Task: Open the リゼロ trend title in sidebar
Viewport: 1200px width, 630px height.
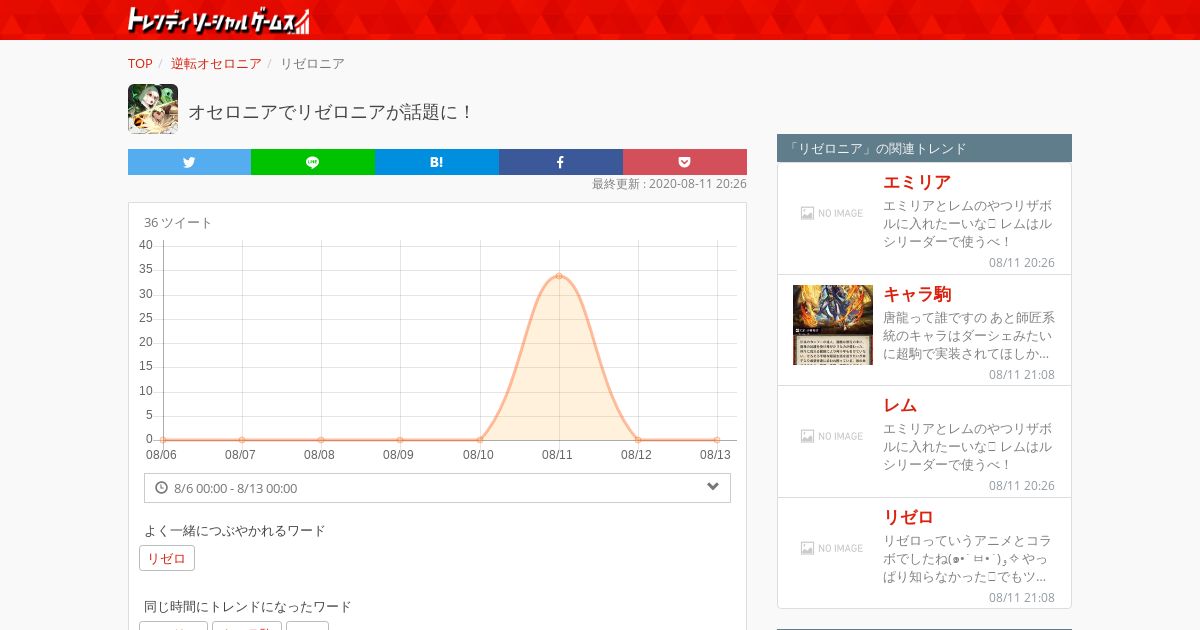Action: click(908, 517)
